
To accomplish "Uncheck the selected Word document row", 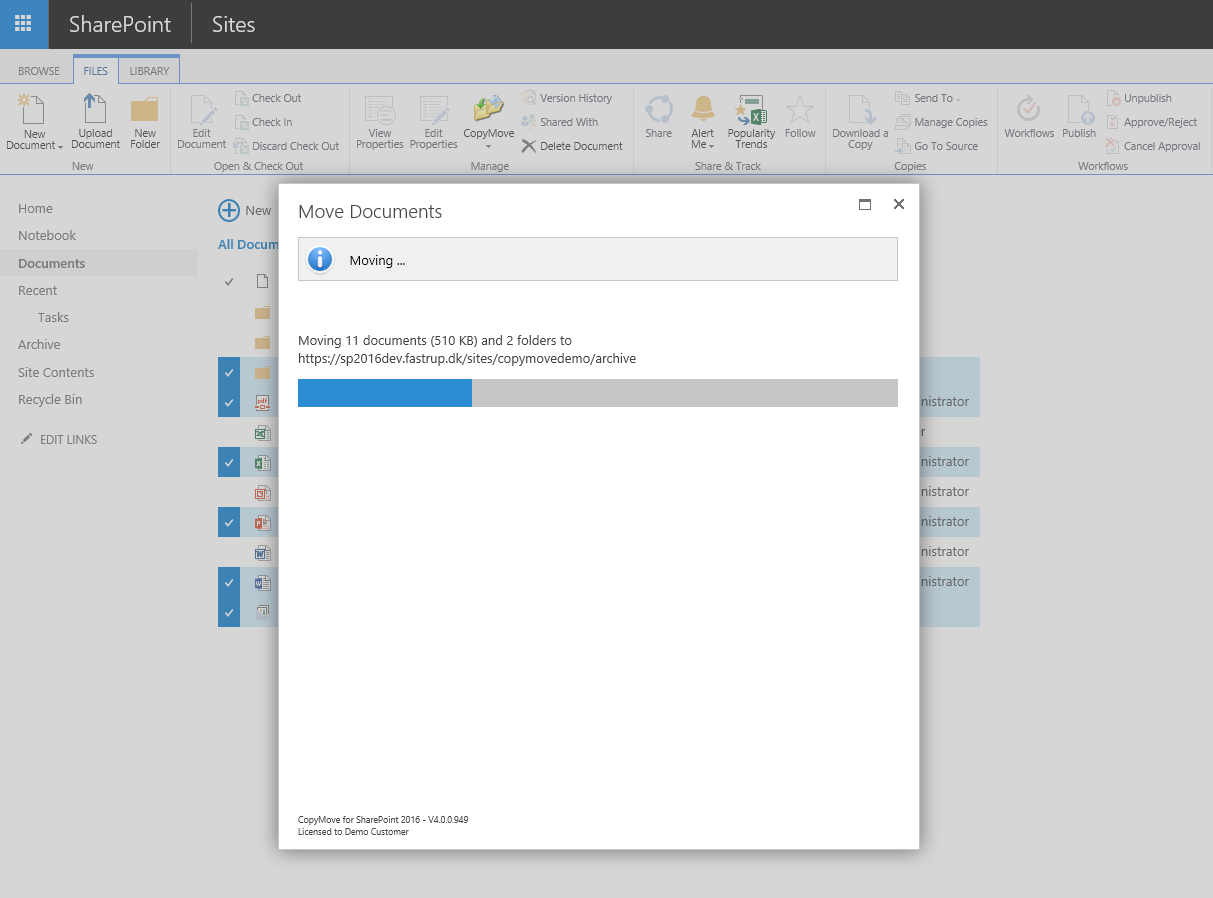I will [229, 582].
